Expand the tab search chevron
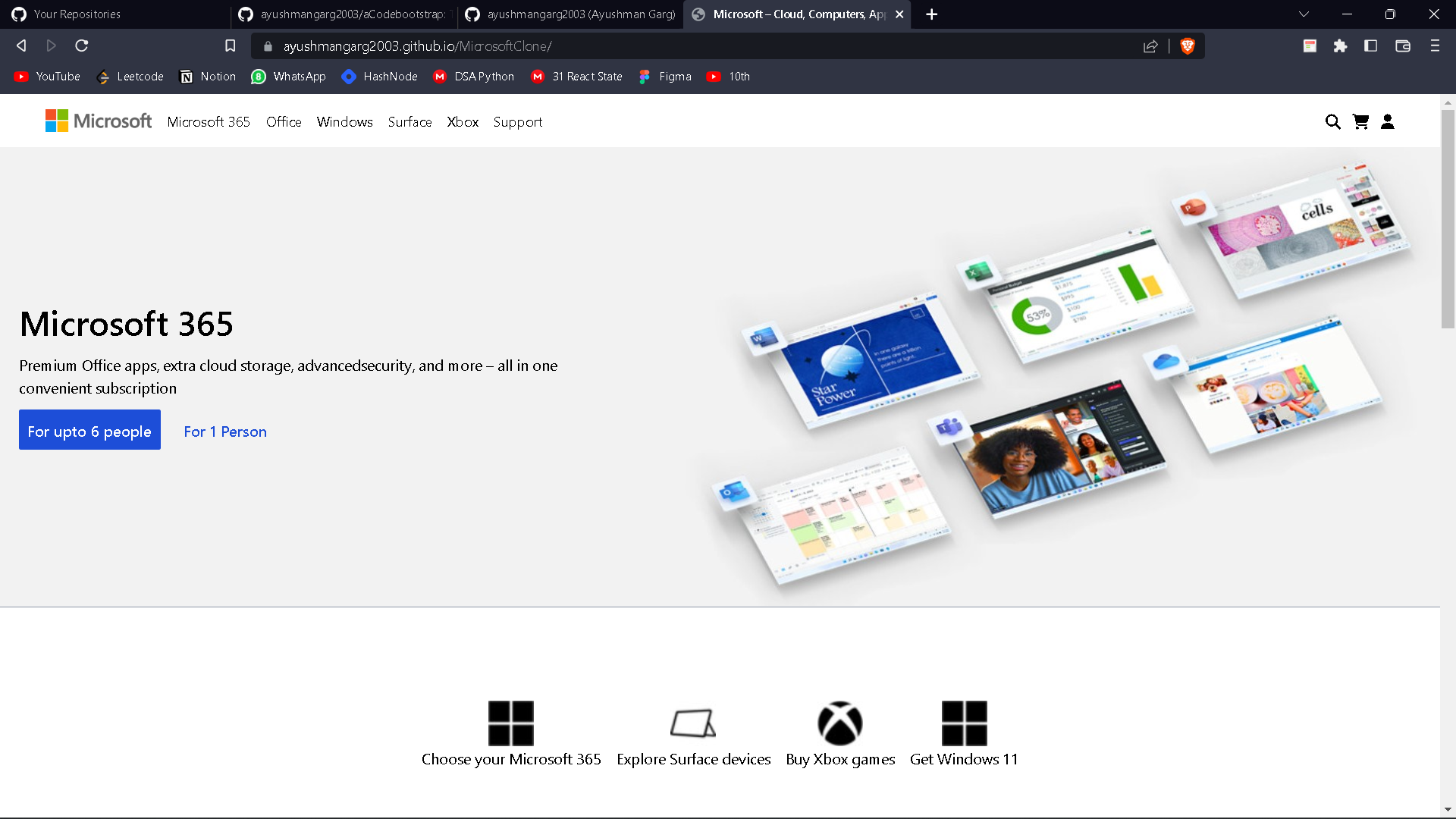The width and height of the screenshot is (1456, 819). coord(1304,14)
